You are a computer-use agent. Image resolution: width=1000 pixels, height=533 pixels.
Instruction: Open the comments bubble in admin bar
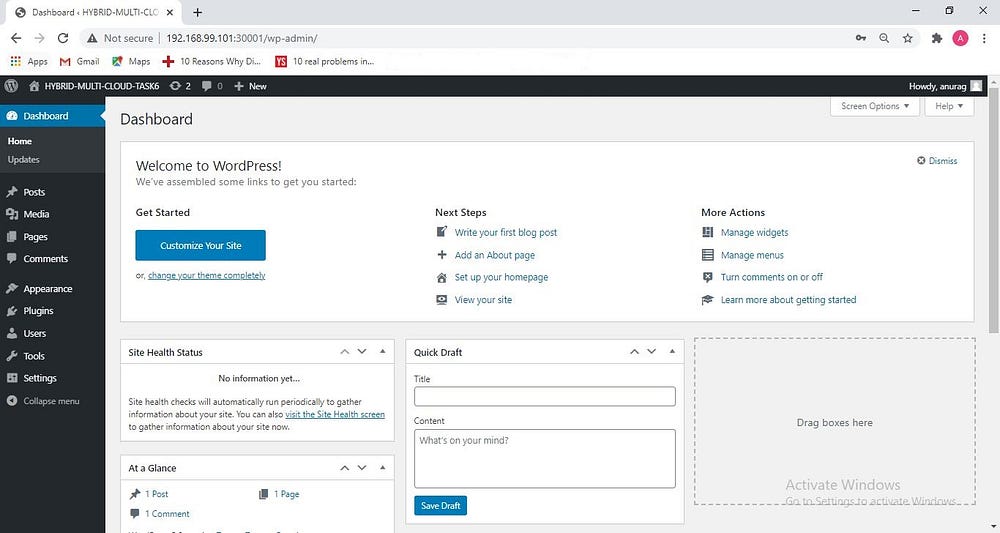point(212,86)
